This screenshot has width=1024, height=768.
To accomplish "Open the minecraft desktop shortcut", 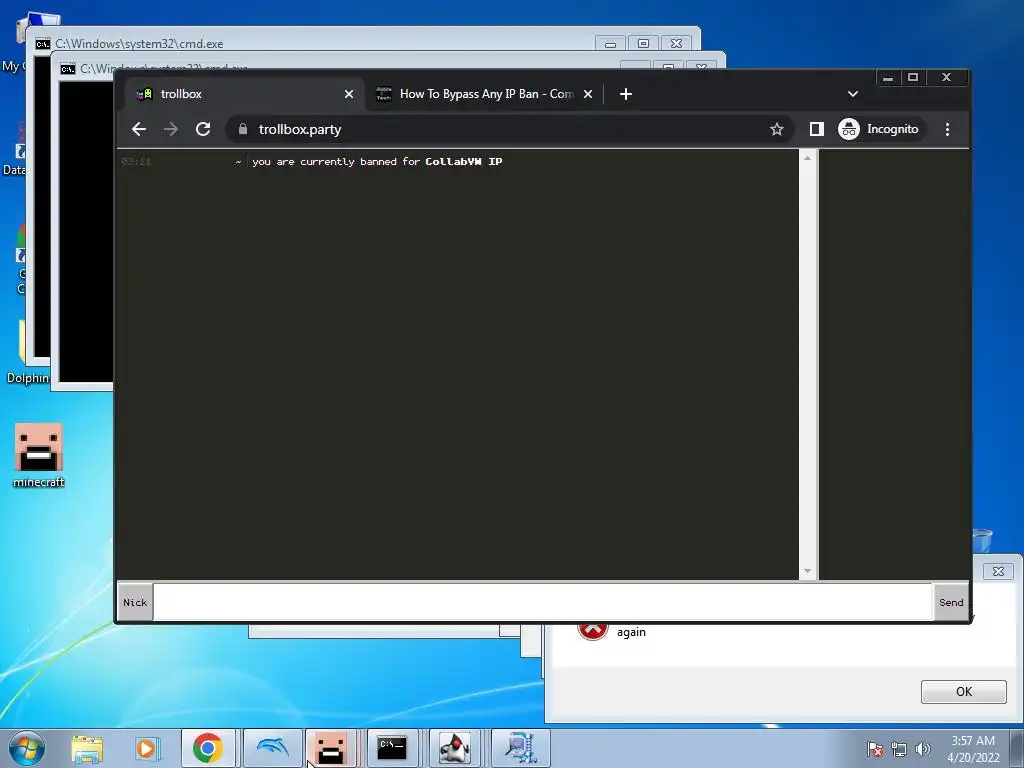I will click(x=39, y=455).
